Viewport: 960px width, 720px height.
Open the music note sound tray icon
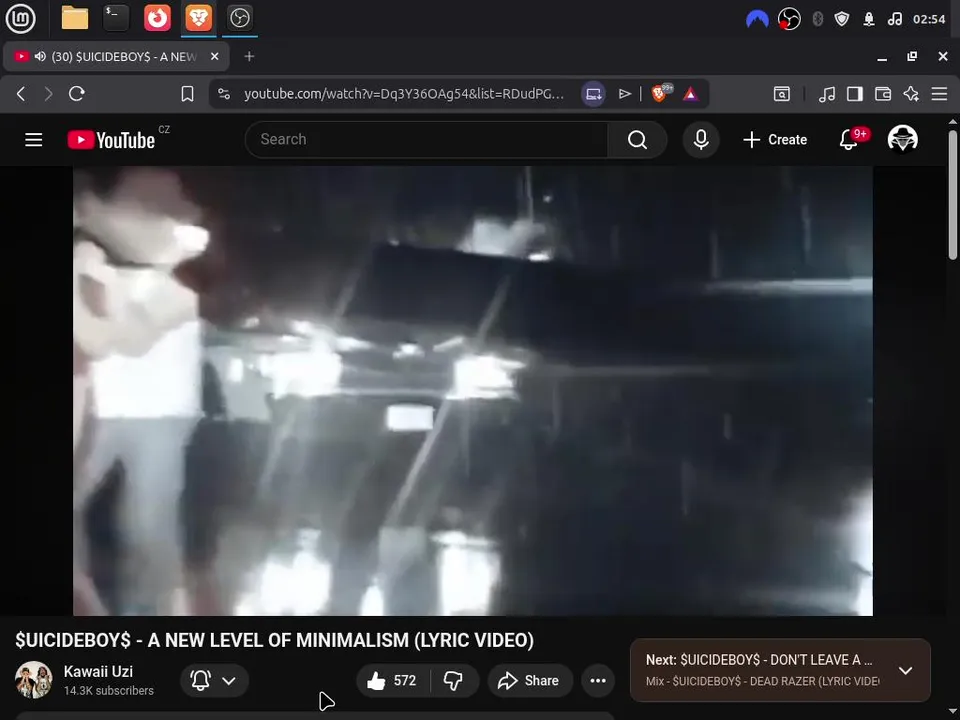pyautogui.click(x=894, y=19)
